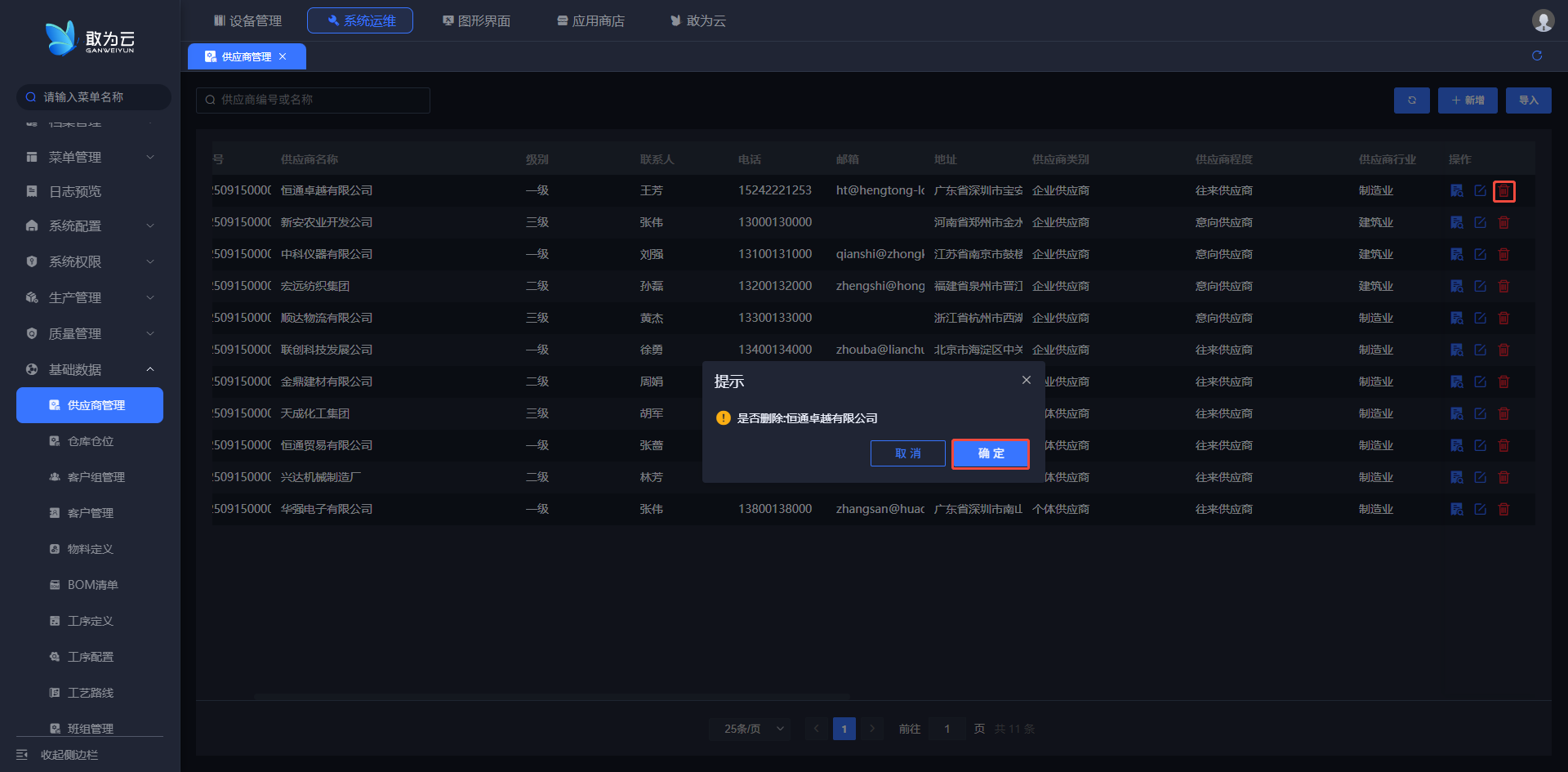Click detail view icon for 中科仪器有限公司 row
Screen dimensions: 1568x772
[x=1456, y=254]
